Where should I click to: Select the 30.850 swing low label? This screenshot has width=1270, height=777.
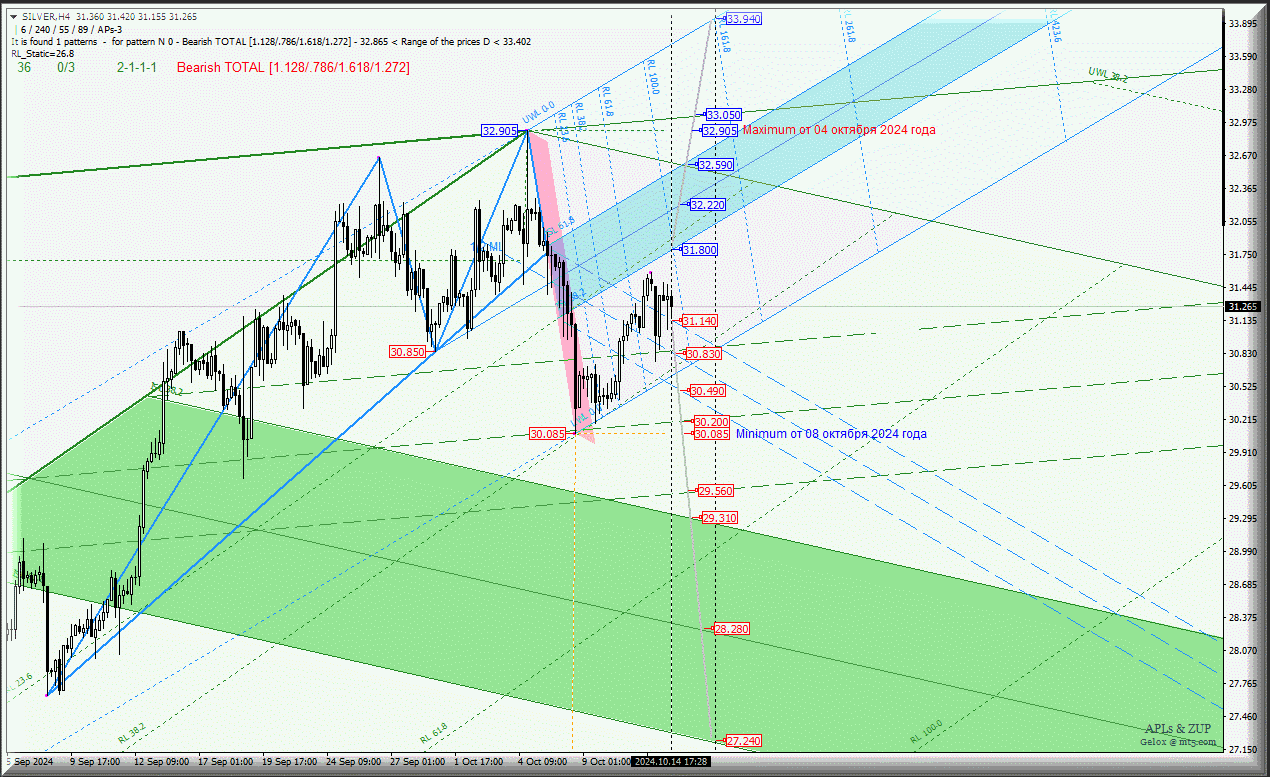pyautogui.click(x=408, y=352)
